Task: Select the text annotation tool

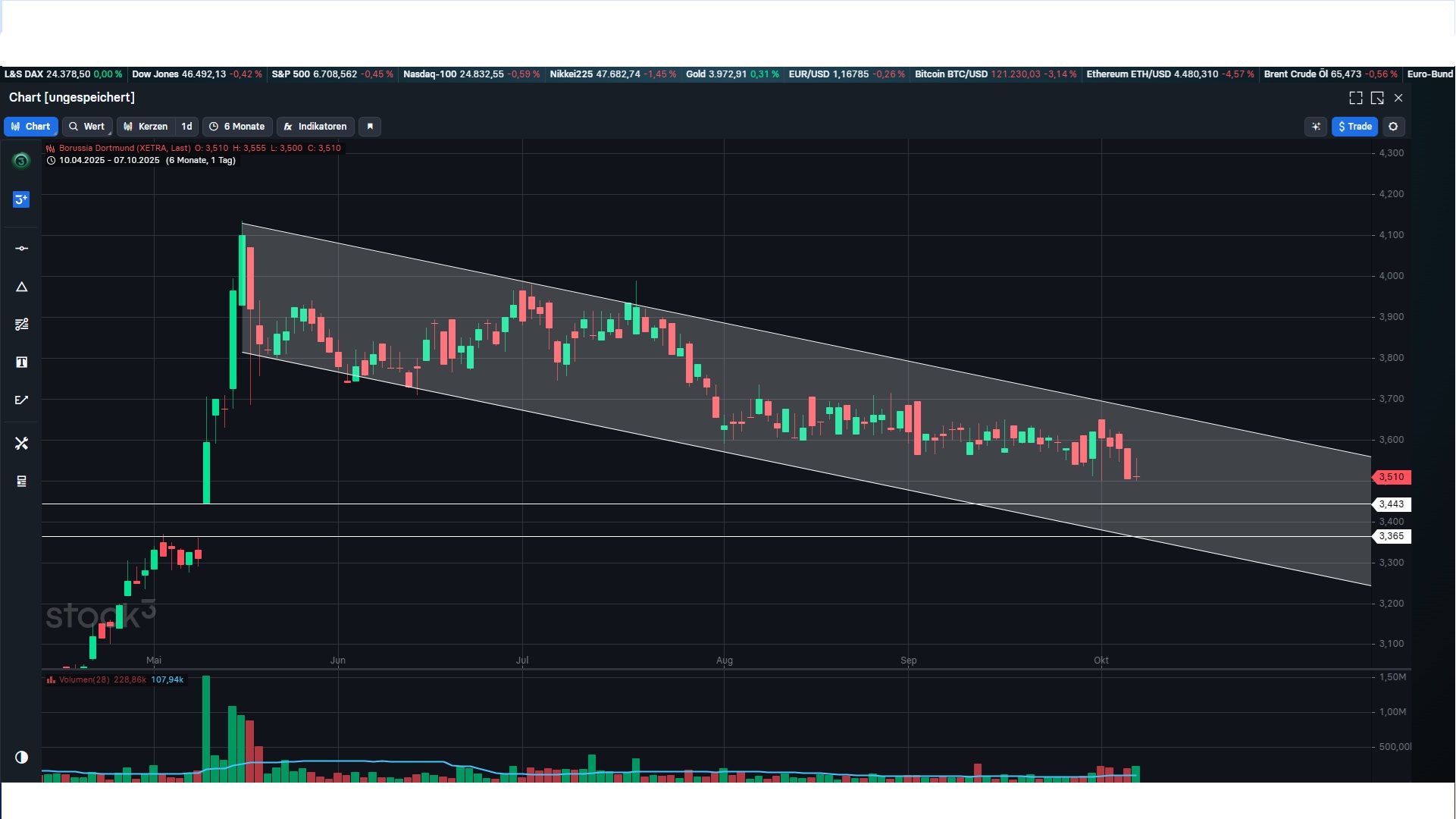Action: [21, 362]
